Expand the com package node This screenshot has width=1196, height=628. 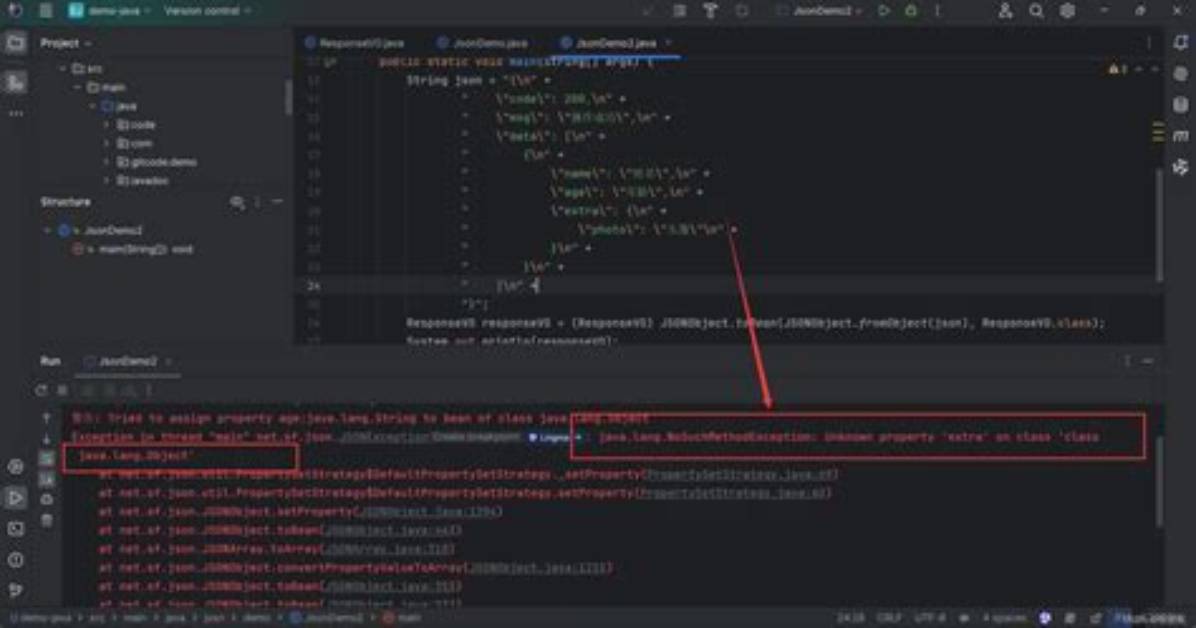107,143
